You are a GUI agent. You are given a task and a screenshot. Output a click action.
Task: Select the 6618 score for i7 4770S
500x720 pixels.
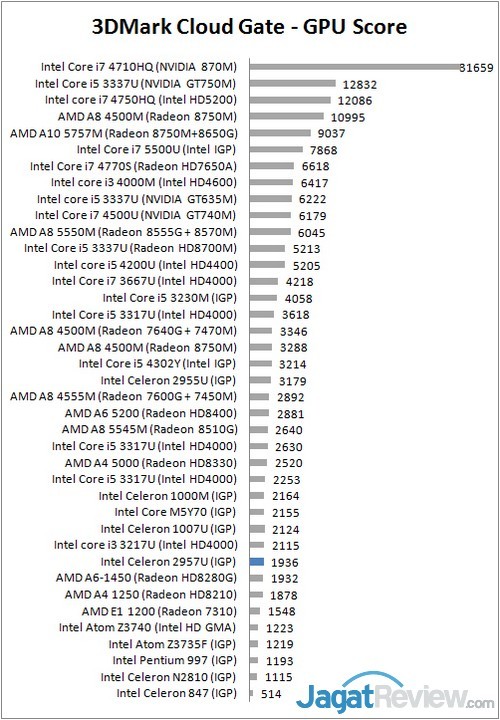coord(315,166)
